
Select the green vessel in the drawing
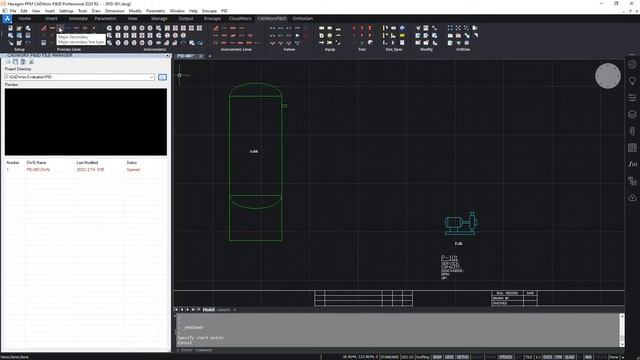click(256, 162)
